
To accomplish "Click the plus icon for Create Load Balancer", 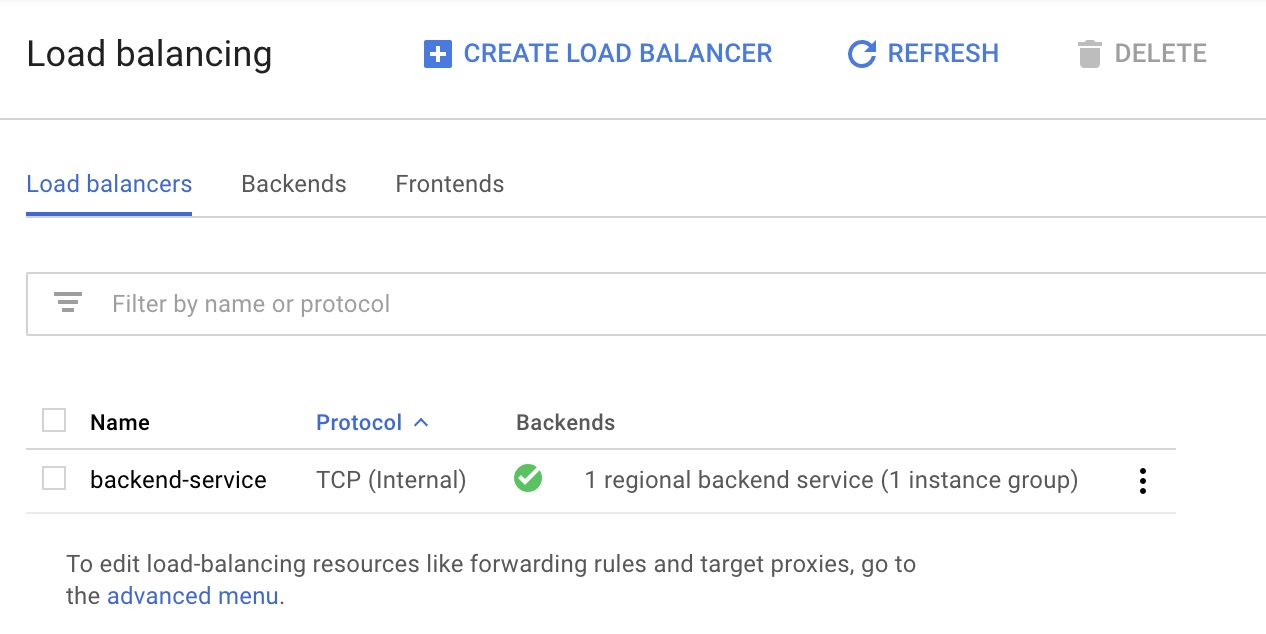I will pos(437,54).
